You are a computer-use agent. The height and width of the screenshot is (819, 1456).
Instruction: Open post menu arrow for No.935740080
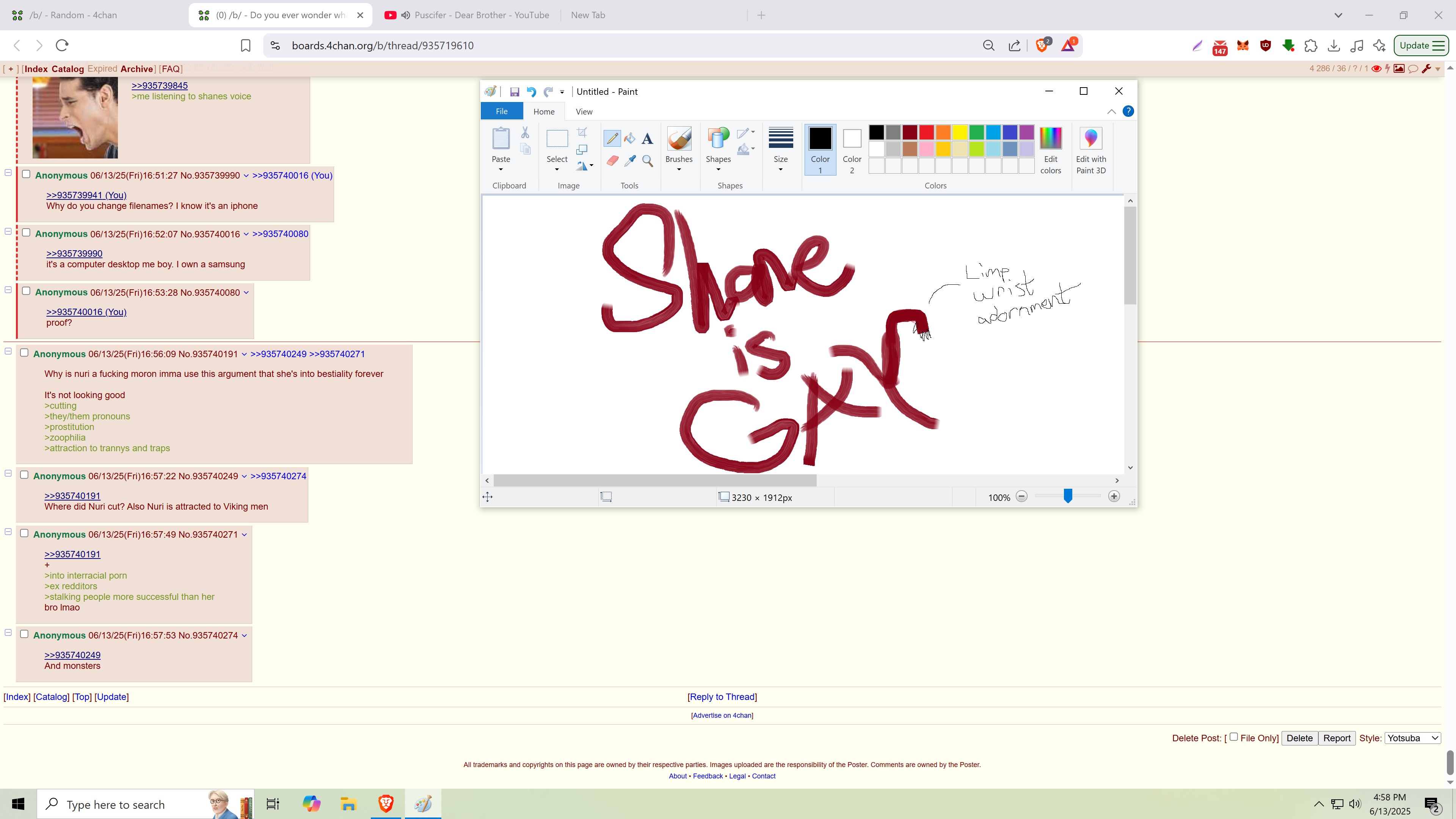click(246, 292)
